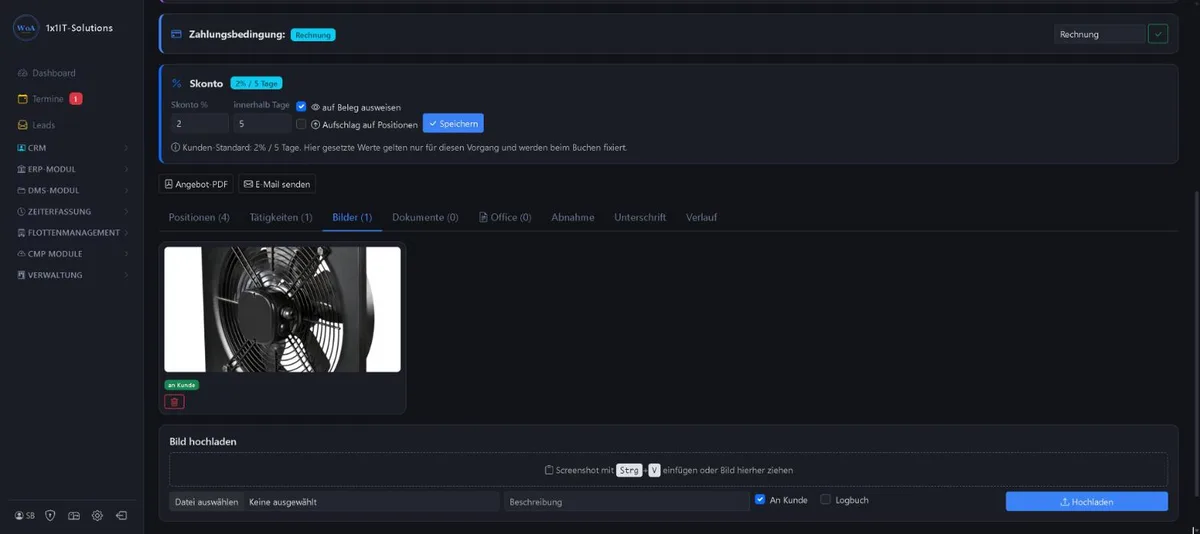Click the Zahlungsbedingung credit card icon
The height and width of the screenshot is (534, 1200).
(176, 34)
